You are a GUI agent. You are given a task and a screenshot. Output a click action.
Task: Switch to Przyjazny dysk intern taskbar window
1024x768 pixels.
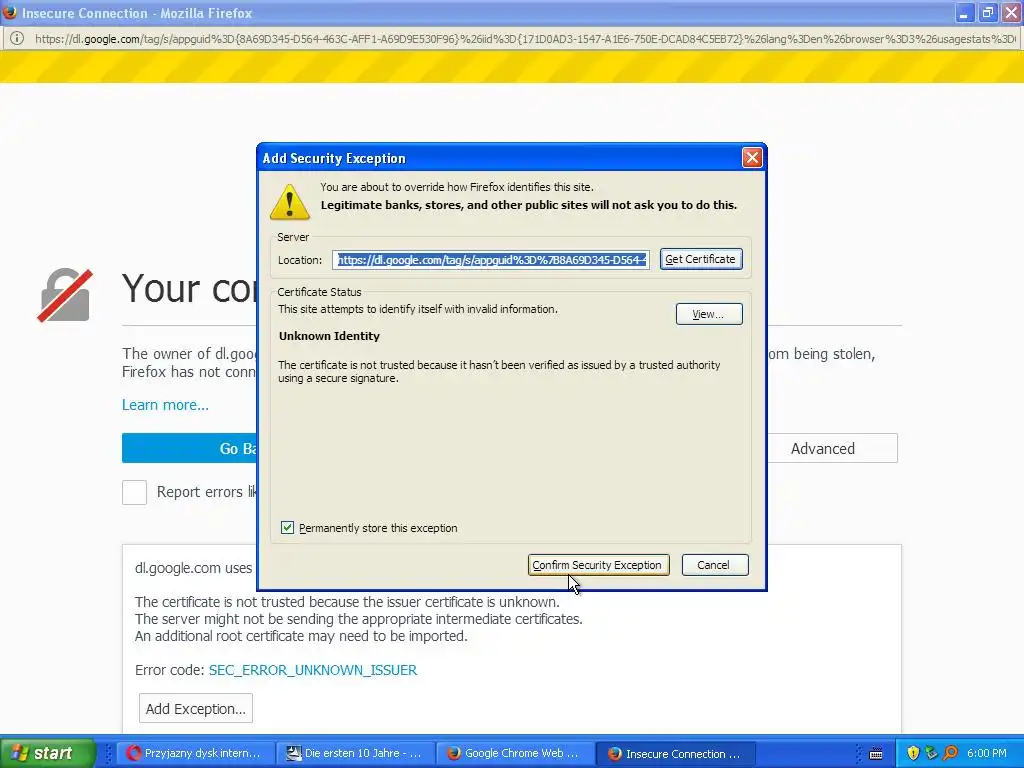click(x=195, y=753)
